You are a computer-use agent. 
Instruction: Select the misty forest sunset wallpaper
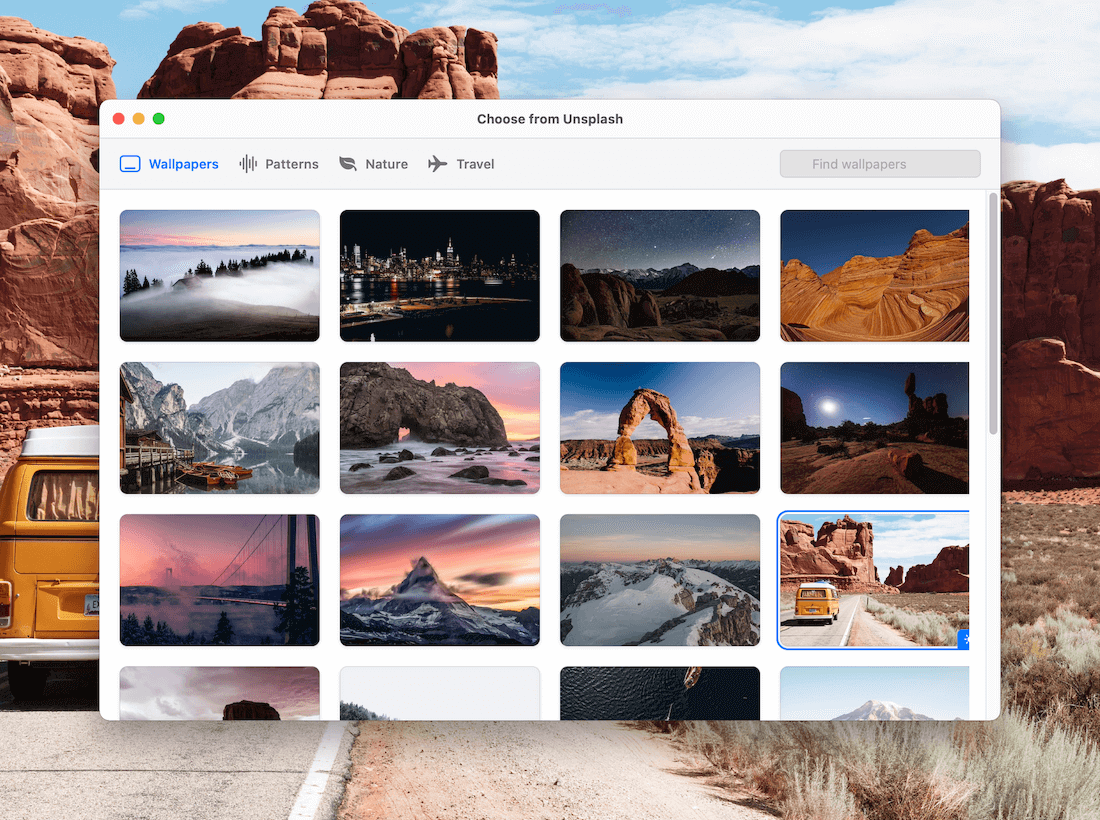pyautogui.click(x=219, y=275)
